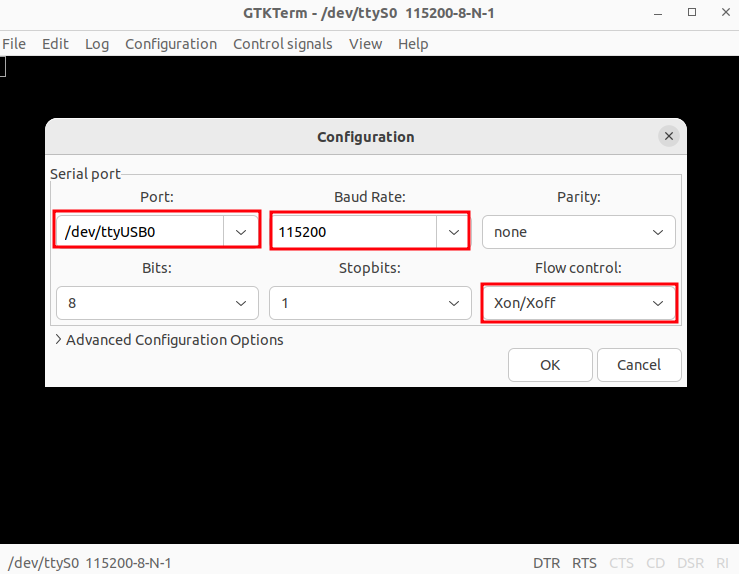The image size is (739, 574).
Task: Open the File menu
Action: click(x=14, y=44)
